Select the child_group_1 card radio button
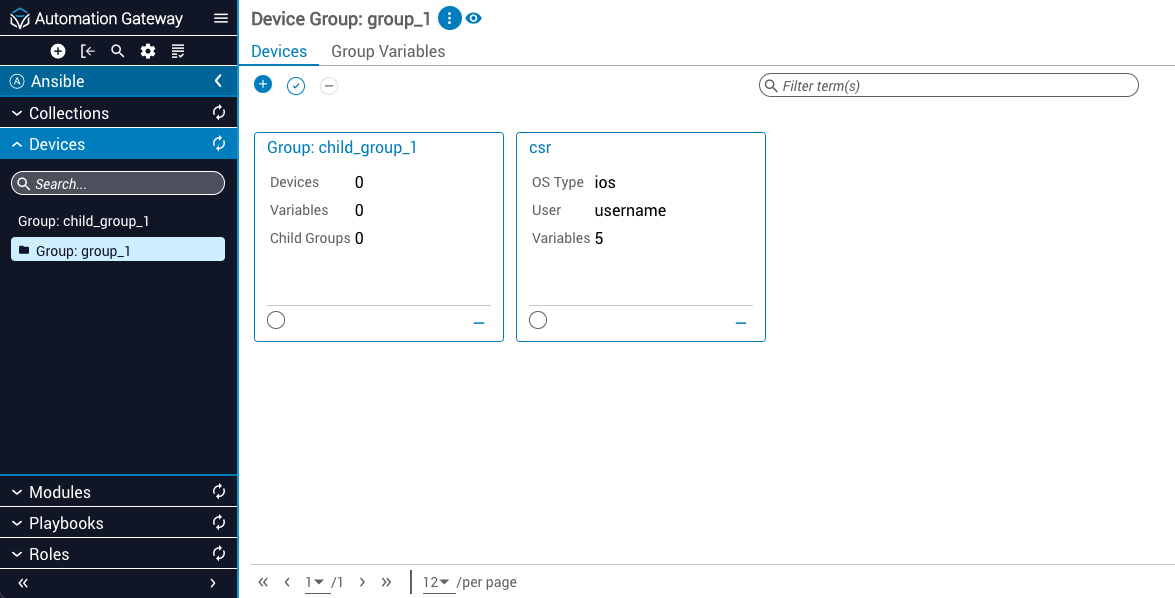Viewport: 1175px width, 598px height. coord(276,320)
